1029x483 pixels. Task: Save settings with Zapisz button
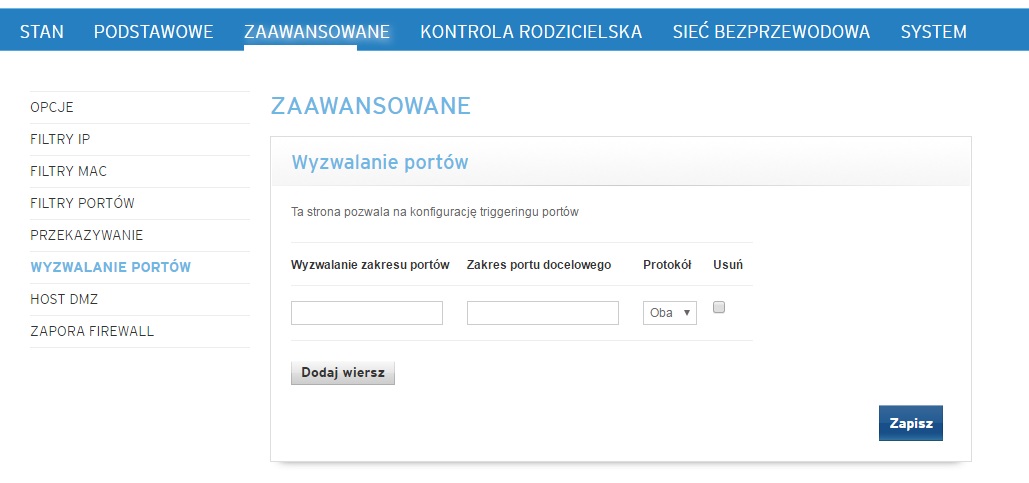click(911, 423)
